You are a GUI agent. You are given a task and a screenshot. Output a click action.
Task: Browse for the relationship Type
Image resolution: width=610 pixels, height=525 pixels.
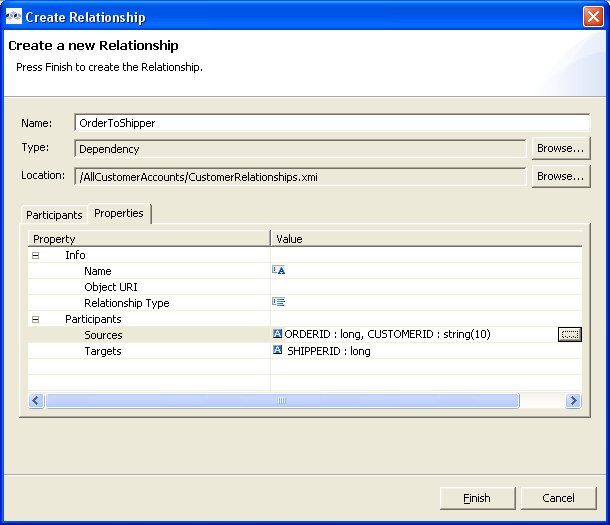[x=560, y=149]
